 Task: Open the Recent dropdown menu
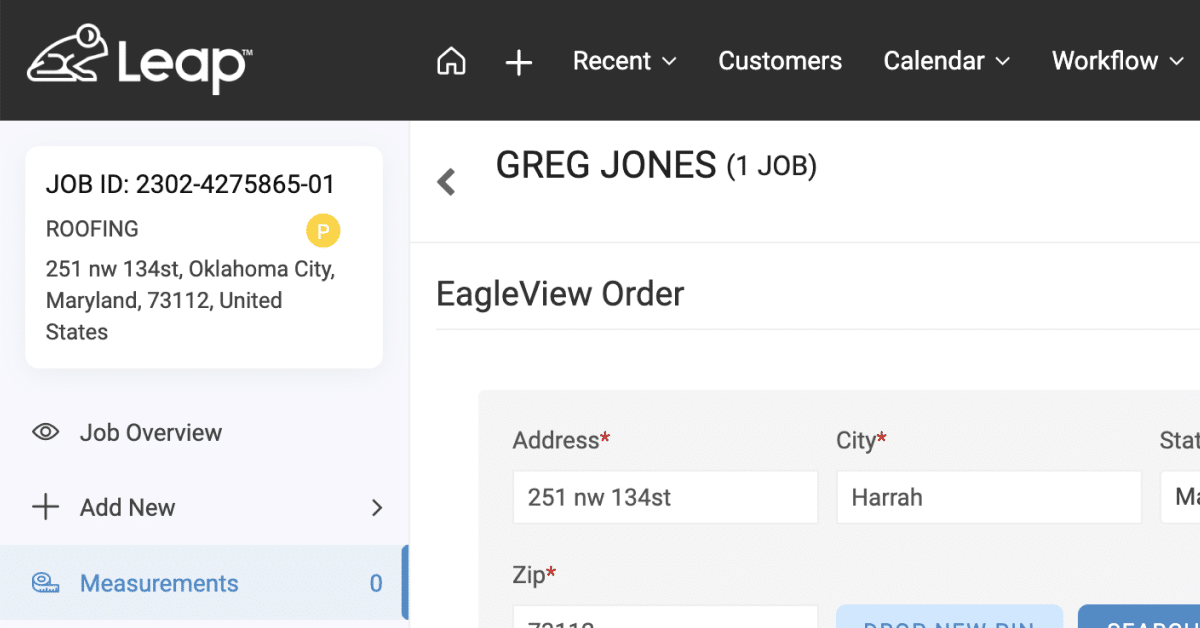(624, 62)
